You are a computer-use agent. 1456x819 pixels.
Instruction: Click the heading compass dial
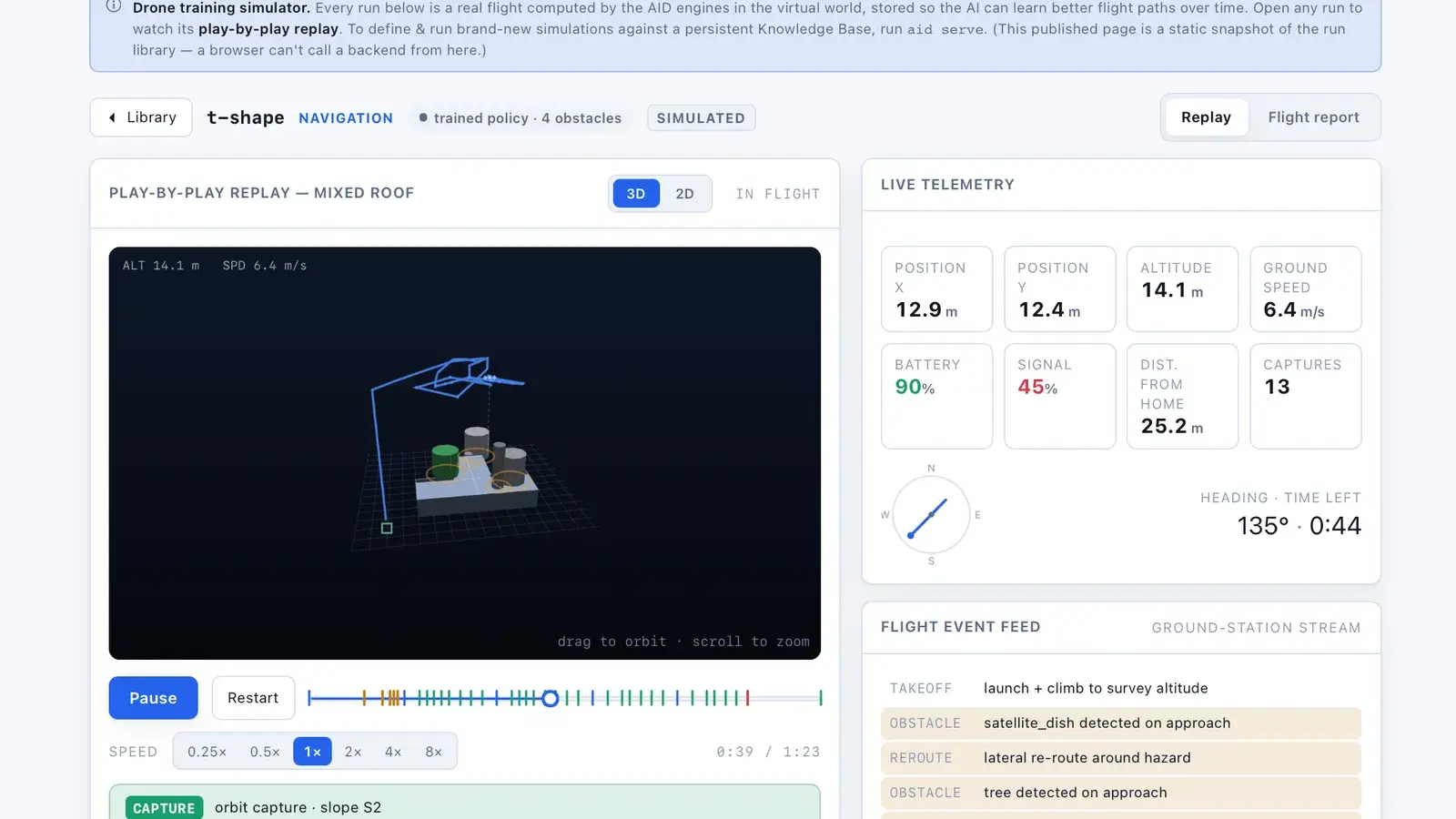click(931, 515)
